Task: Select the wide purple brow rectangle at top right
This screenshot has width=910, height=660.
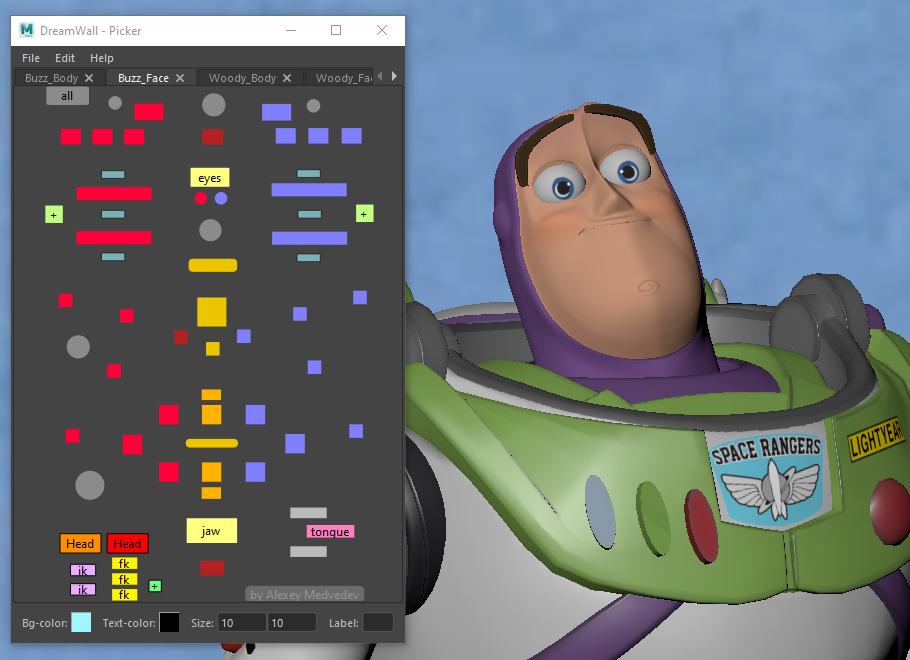Action: pyautogui.click(x=276, y=112)
